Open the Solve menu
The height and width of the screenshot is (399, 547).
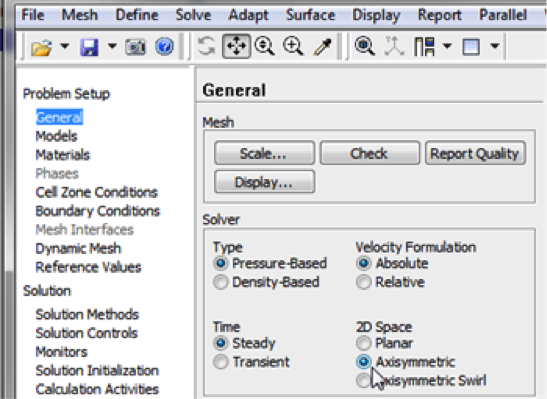pos(193,15)
